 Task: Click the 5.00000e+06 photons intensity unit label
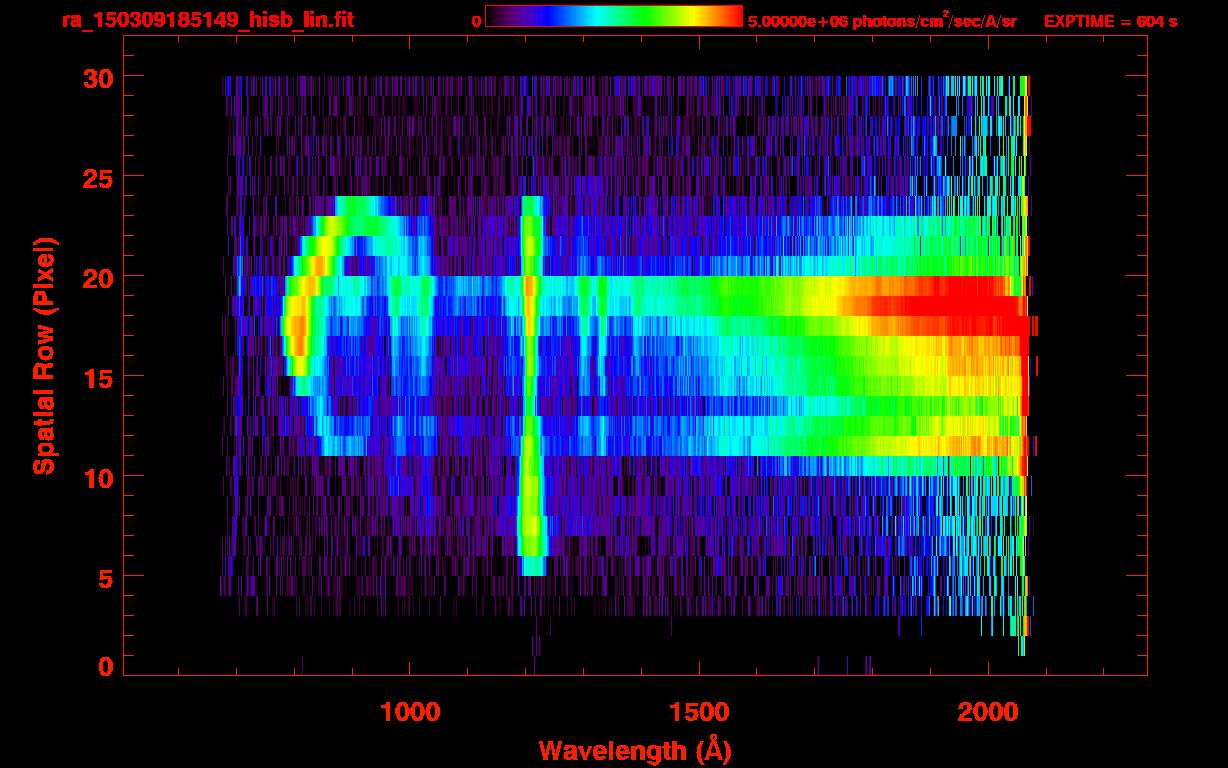tap(882, 21)
